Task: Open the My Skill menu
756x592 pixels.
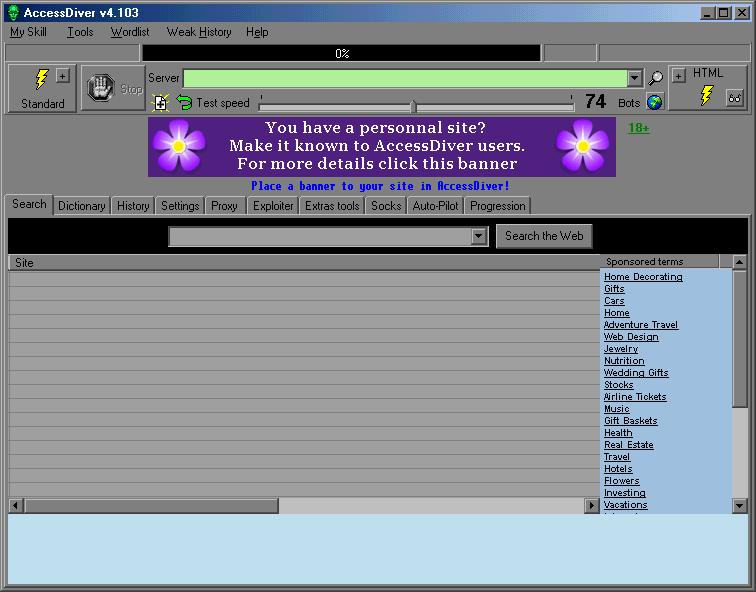Action: pos(28,32)
